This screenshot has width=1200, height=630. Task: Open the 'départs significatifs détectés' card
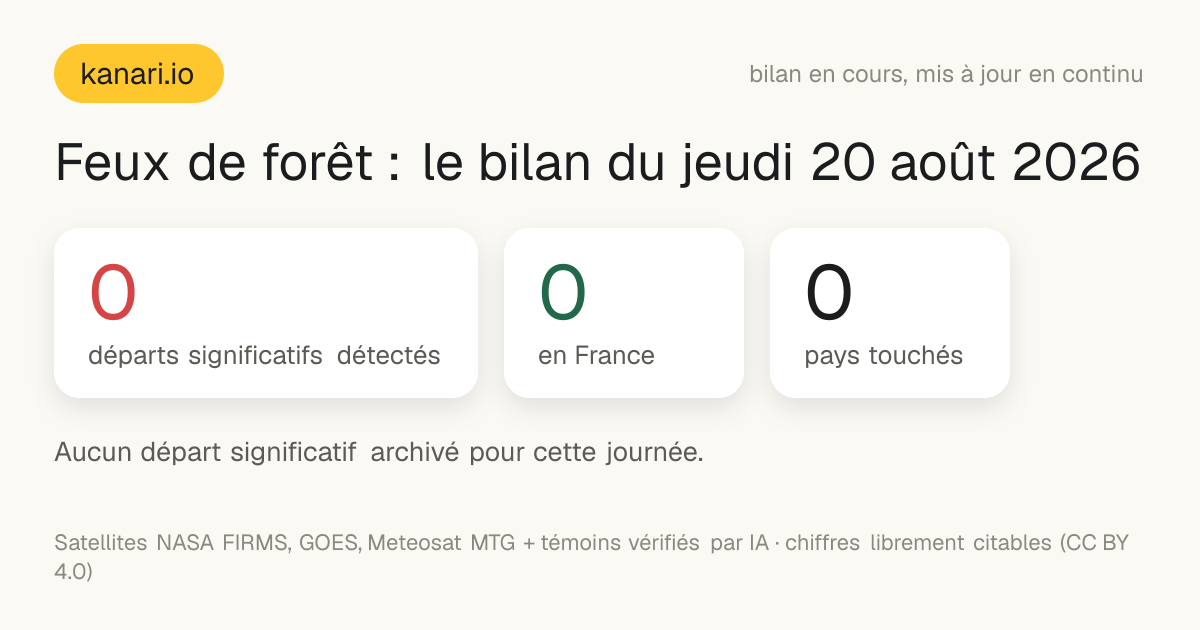(266, 313)
